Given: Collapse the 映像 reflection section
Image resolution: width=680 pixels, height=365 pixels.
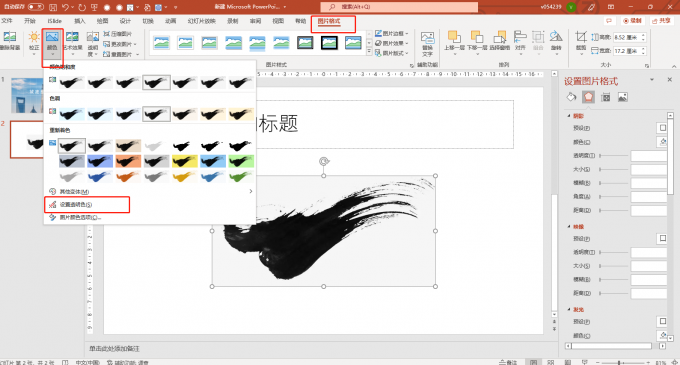Looking at the screenshot, I should point(576,226).
